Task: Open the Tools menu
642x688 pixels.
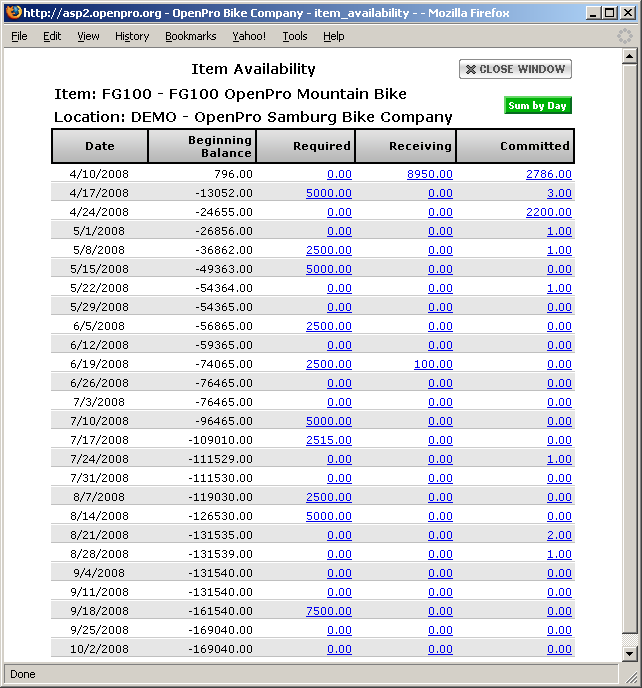Action: tap(294, 36)
